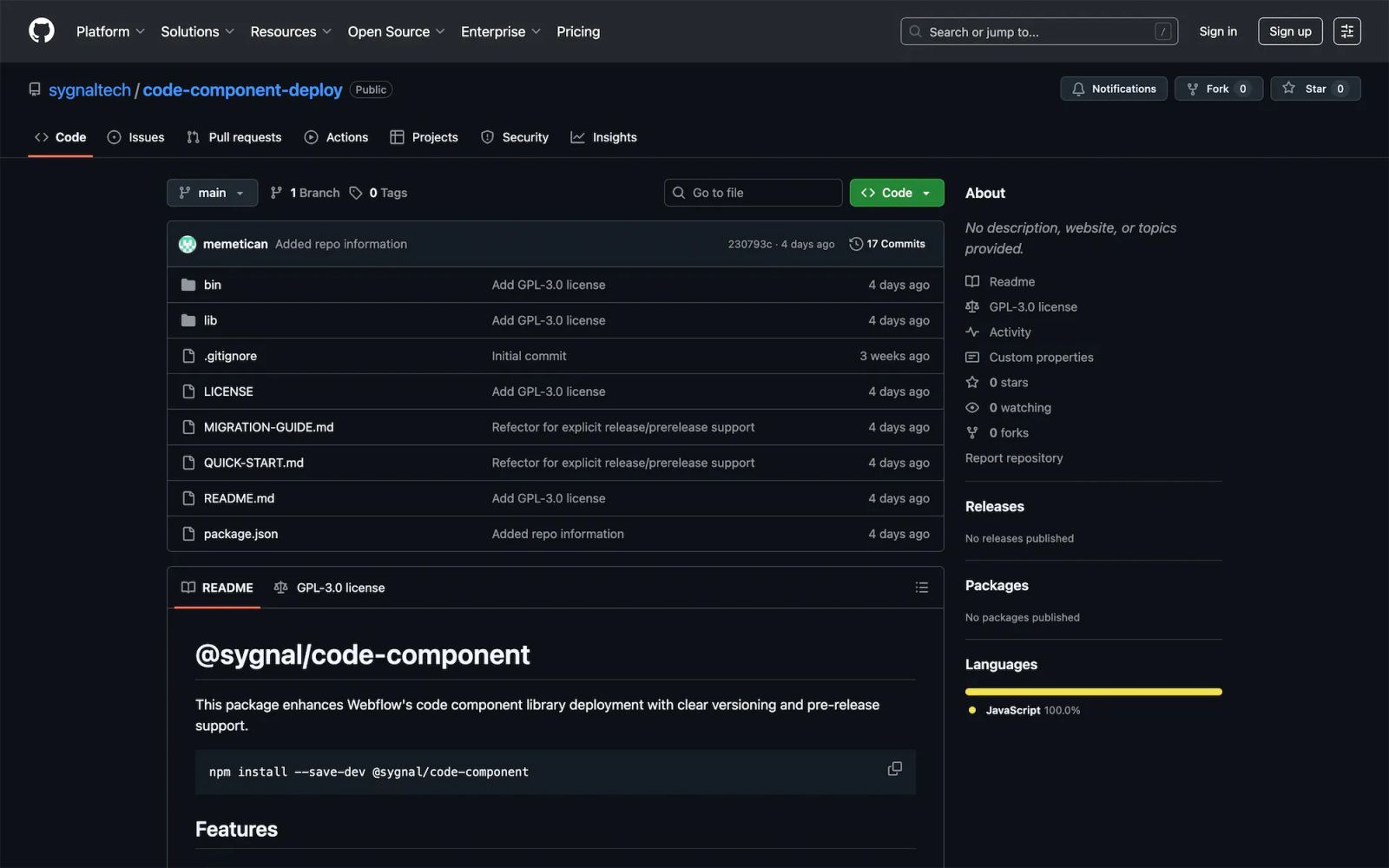1389x868 pixels.
Task: Open the Packages heading link
Action: click(x=997, y=585)
